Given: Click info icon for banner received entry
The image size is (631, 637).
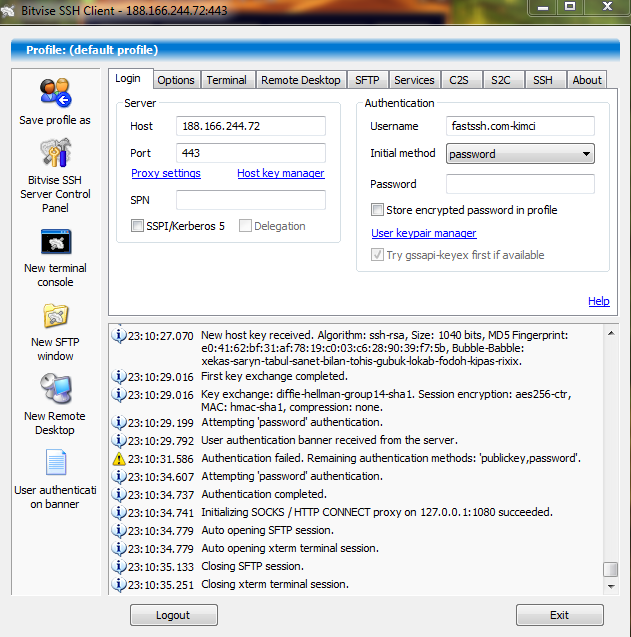Looking at the screenshot, I should (119, 440).
